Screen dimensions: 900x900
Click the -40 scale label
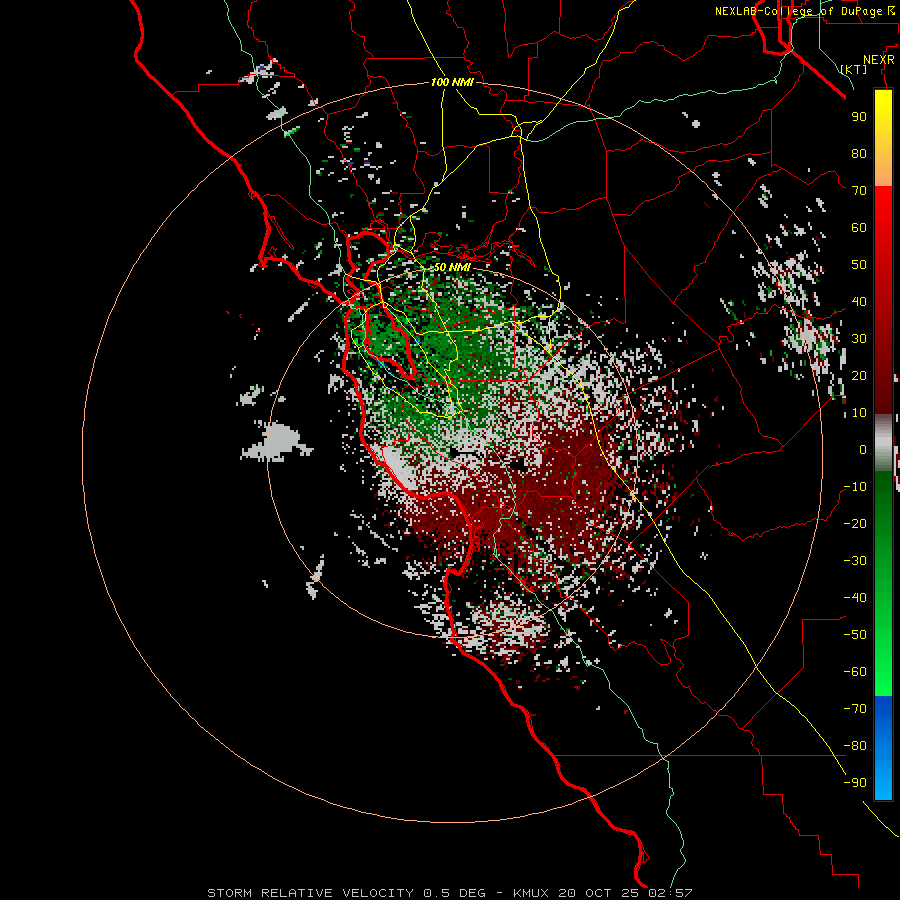pyautogui.click(x=855, y=598)
